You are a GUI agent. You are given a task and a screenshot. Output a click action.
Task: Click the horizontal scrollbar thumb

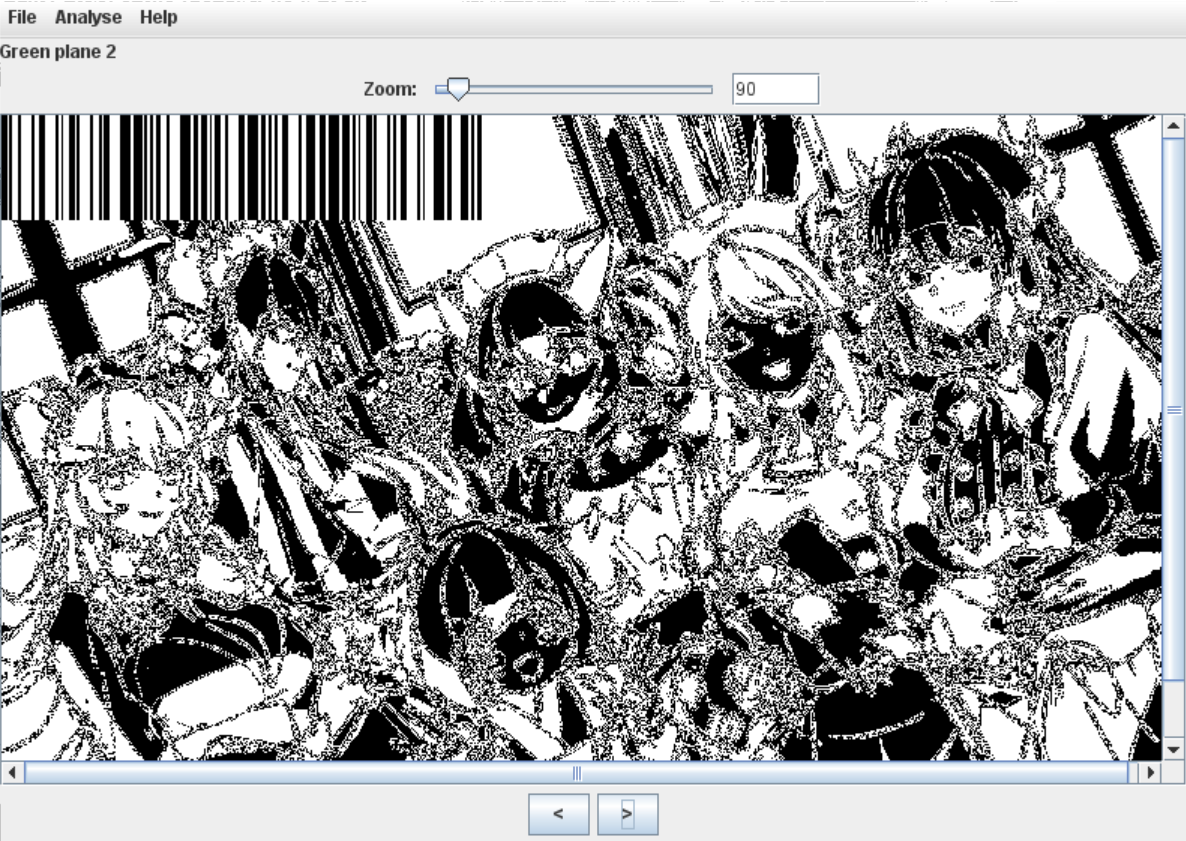coord(577,773)
